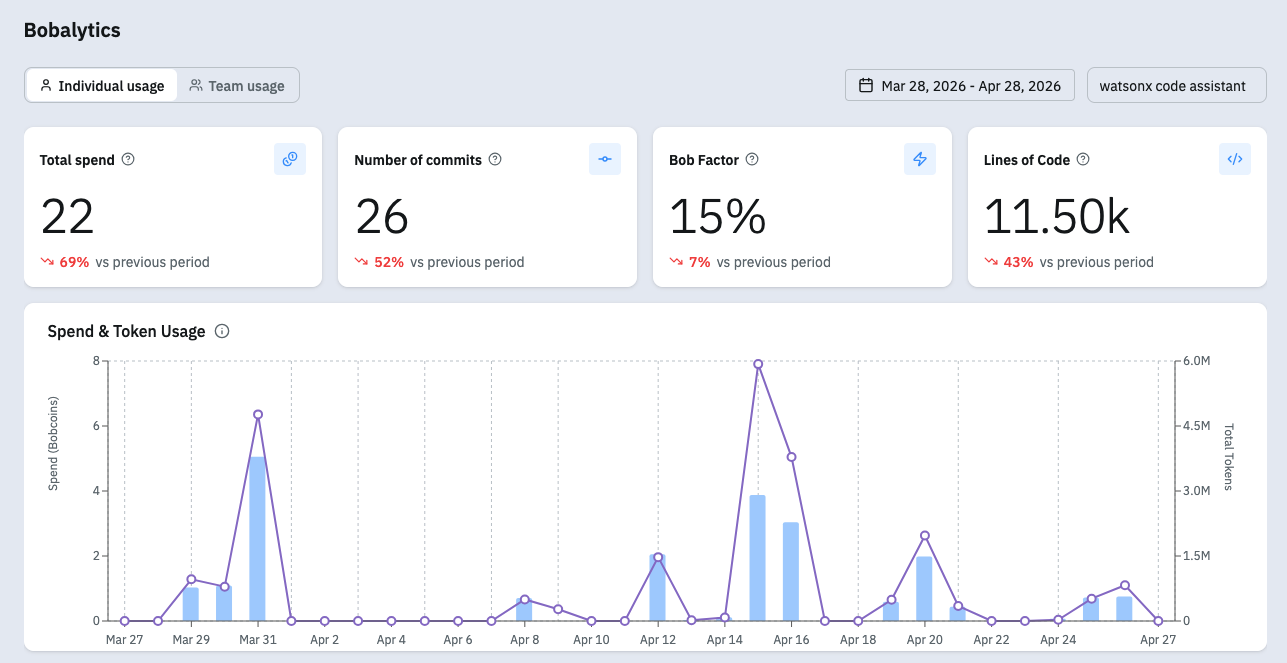Viewport: 1287px width, 663px height.
Task: Open the Total spend help tooltip icon
Action: (128, 159)
